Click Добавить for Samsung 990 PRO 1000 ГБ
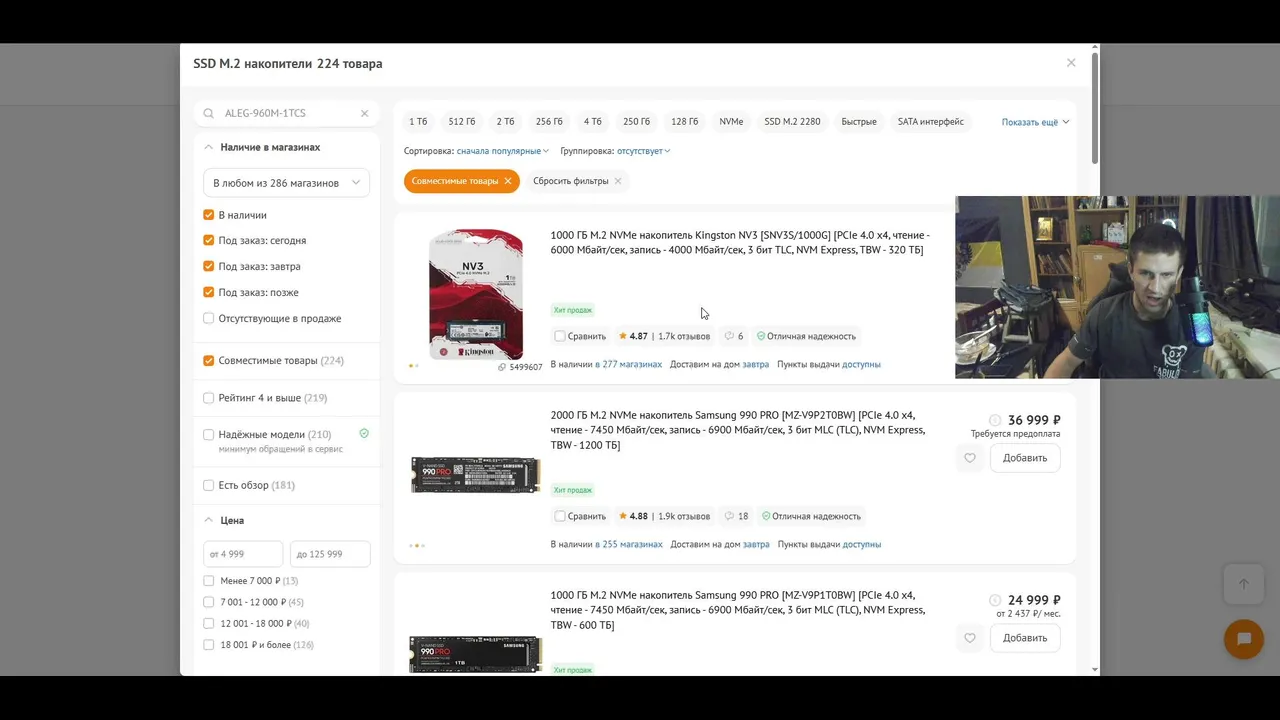This screenshot has height=720, width=1280. click(x=1025, y=638)
